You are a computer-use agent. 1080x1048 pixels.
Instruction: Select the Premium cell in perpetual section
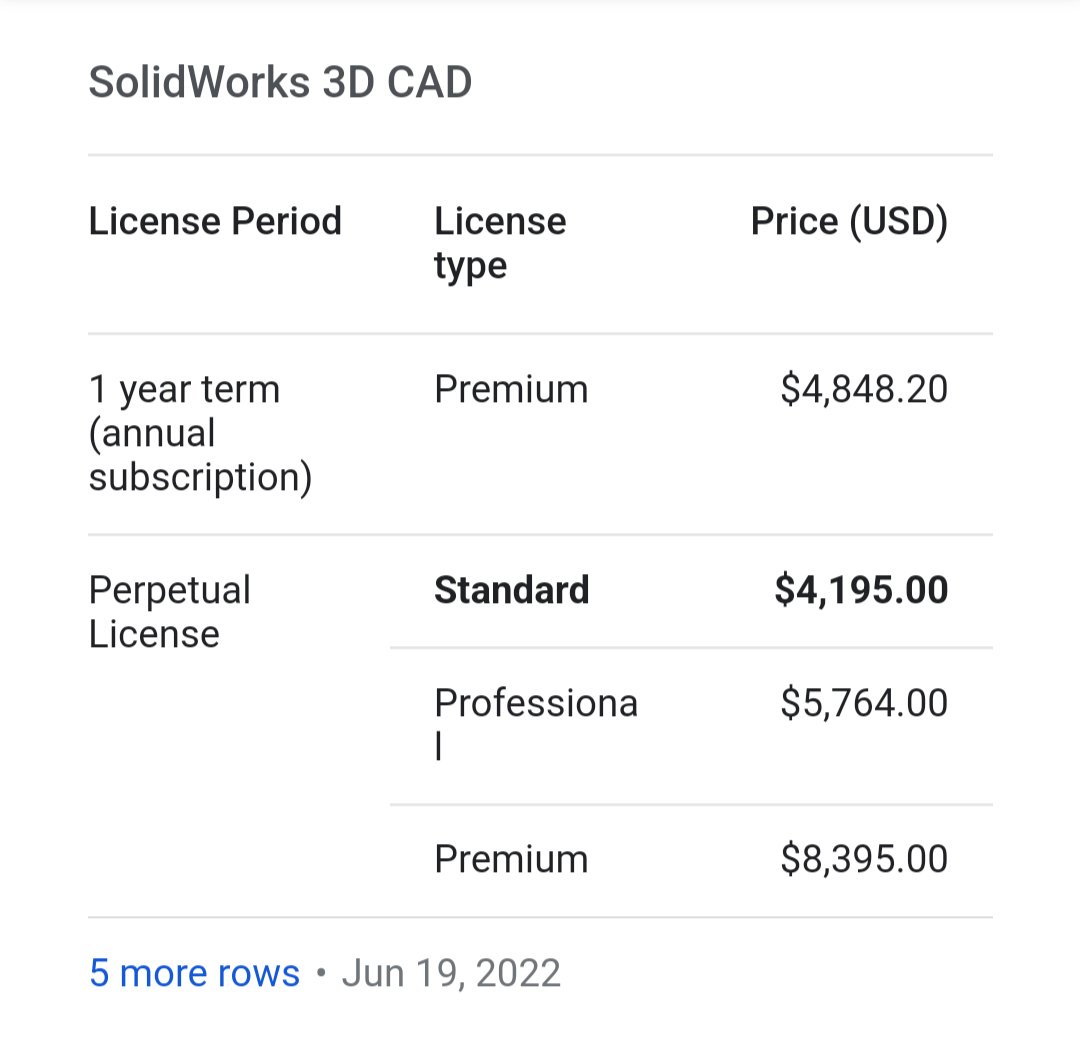click(511, 859)
